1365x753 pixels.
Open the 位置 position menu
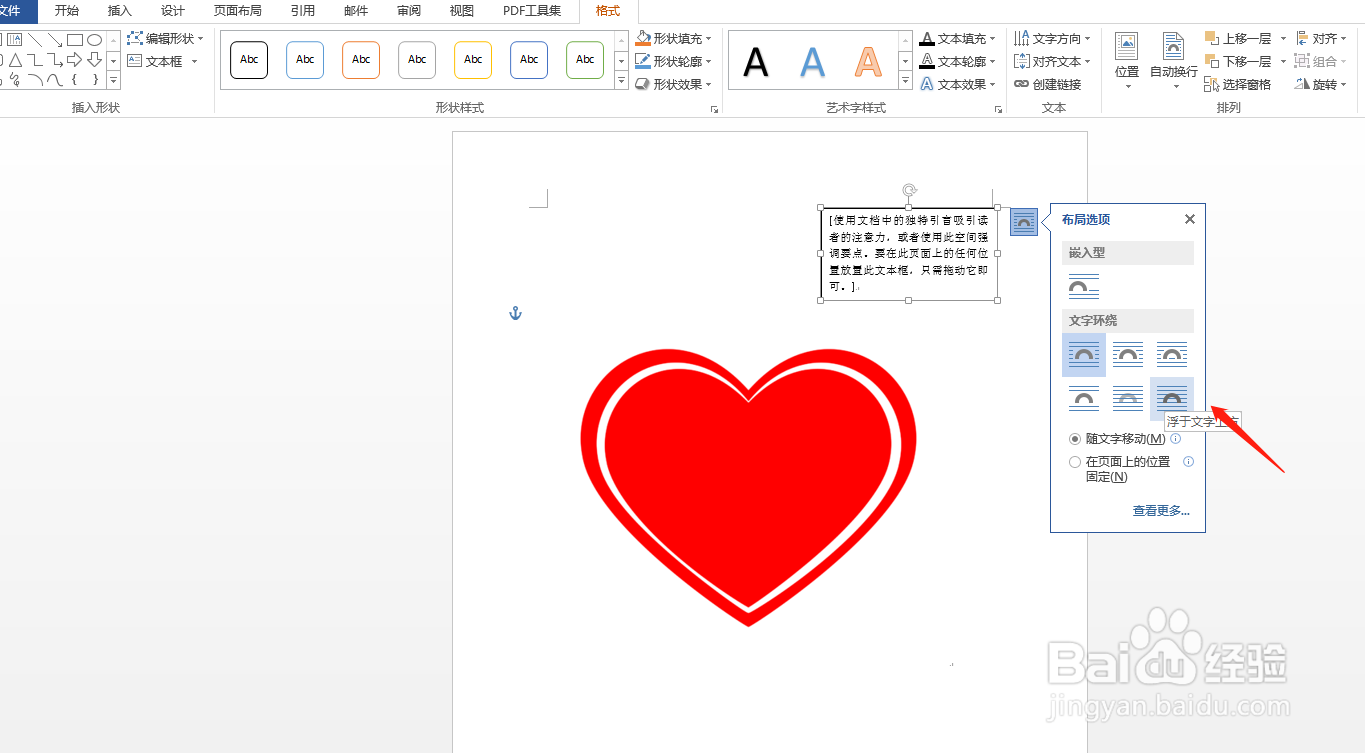(x=1127, y=60)
